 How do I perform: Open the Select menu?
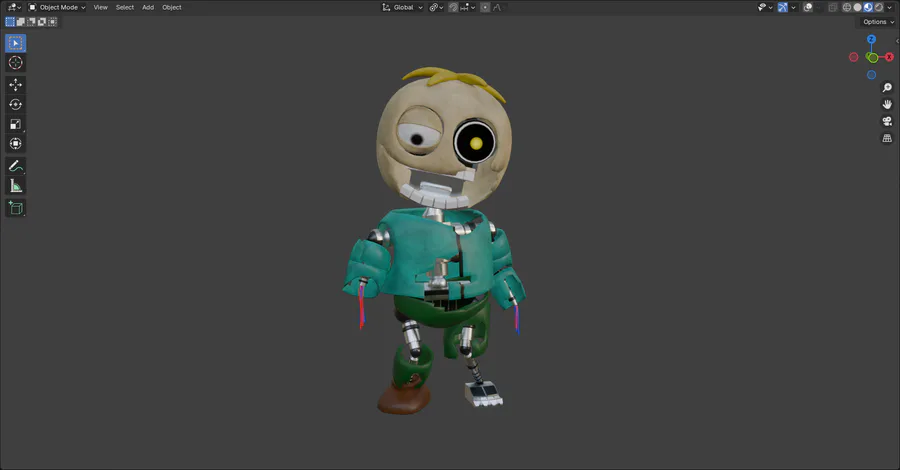pos(125,7)
